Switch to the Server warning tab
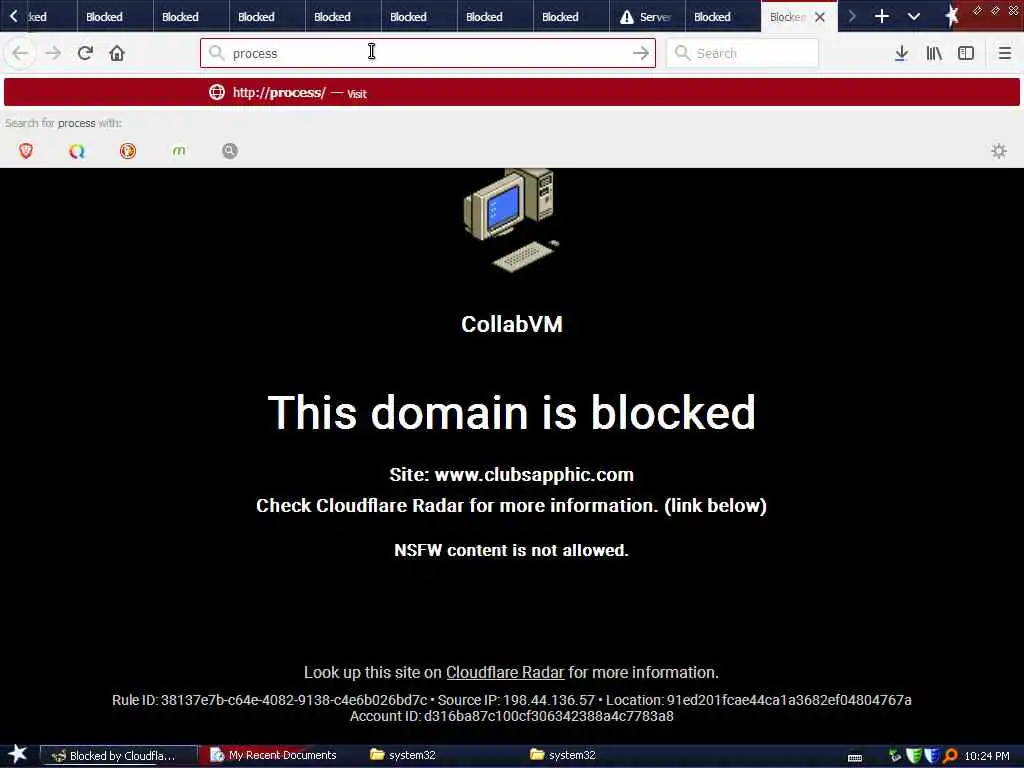Screen dimensions: 1024x768 coord(647,16)
